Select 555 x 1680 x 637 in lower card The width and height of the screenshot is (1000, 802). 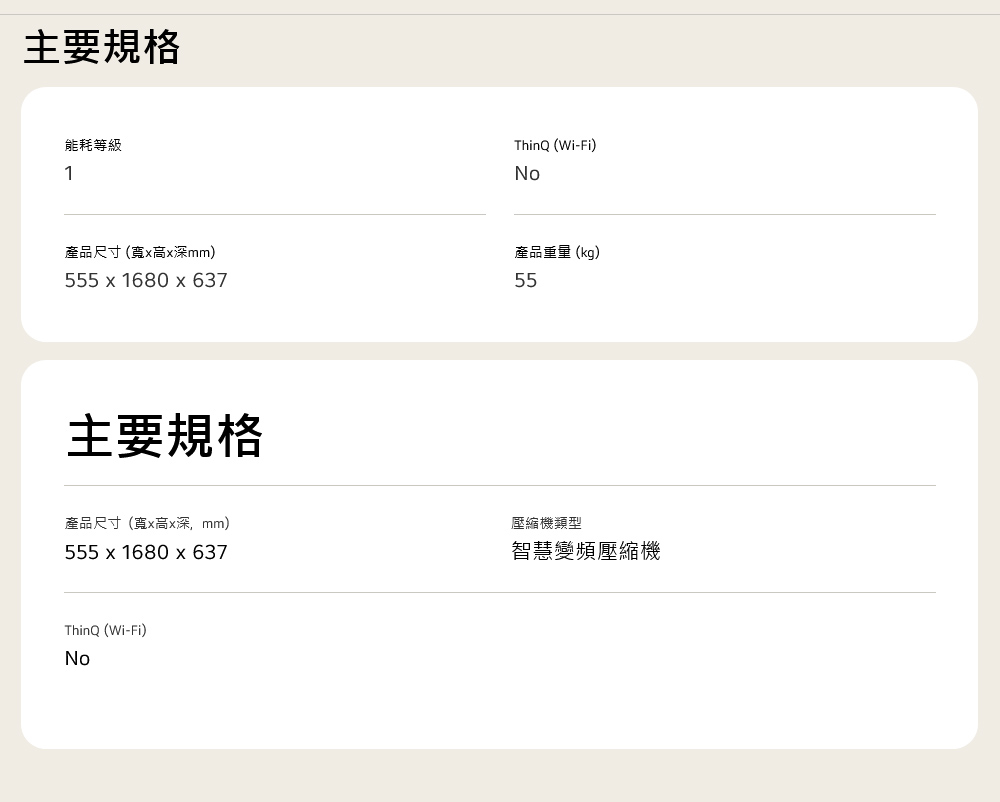[146, 552]
